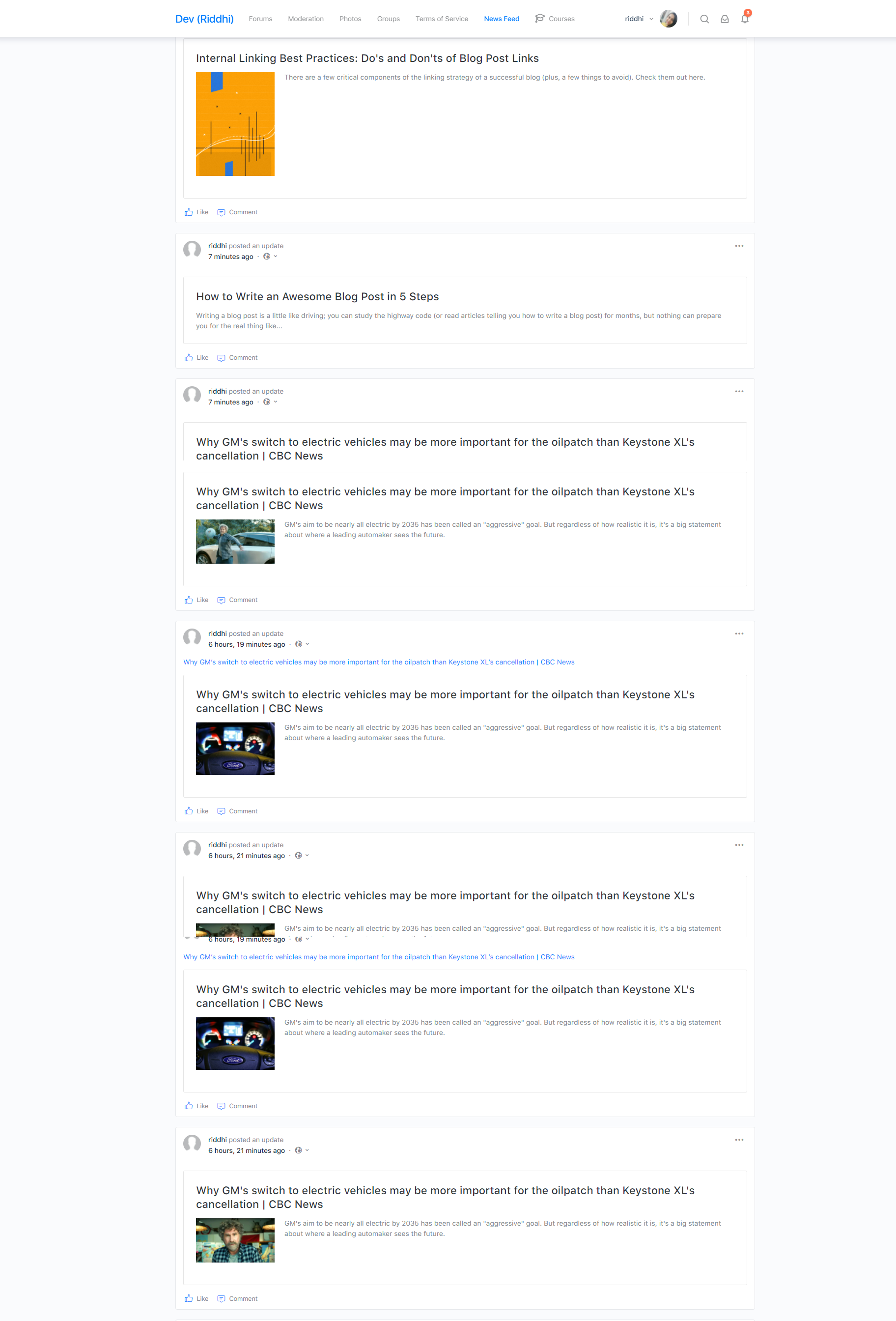Viewport: 896px width, 1321px height.
Task: Click the Terms of Service link
Action: (442, 19)
